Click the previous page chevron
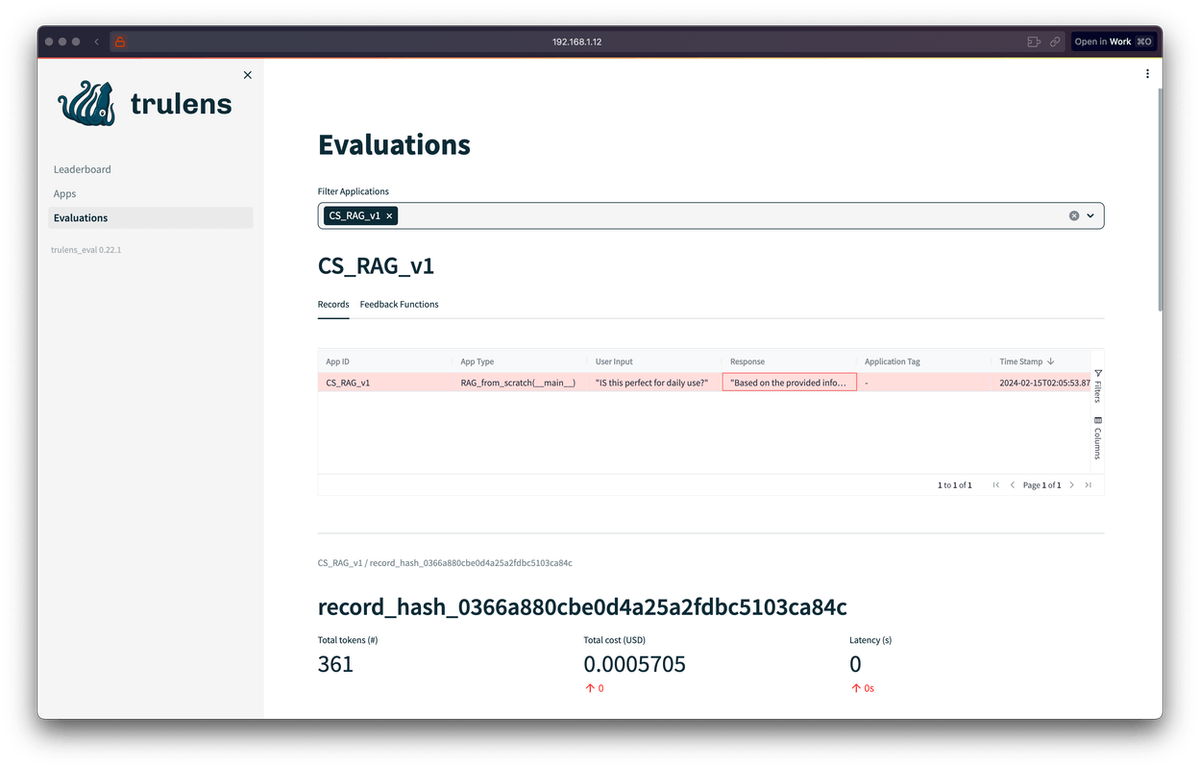This screenshot has height=769, width=1200. 1012,484
